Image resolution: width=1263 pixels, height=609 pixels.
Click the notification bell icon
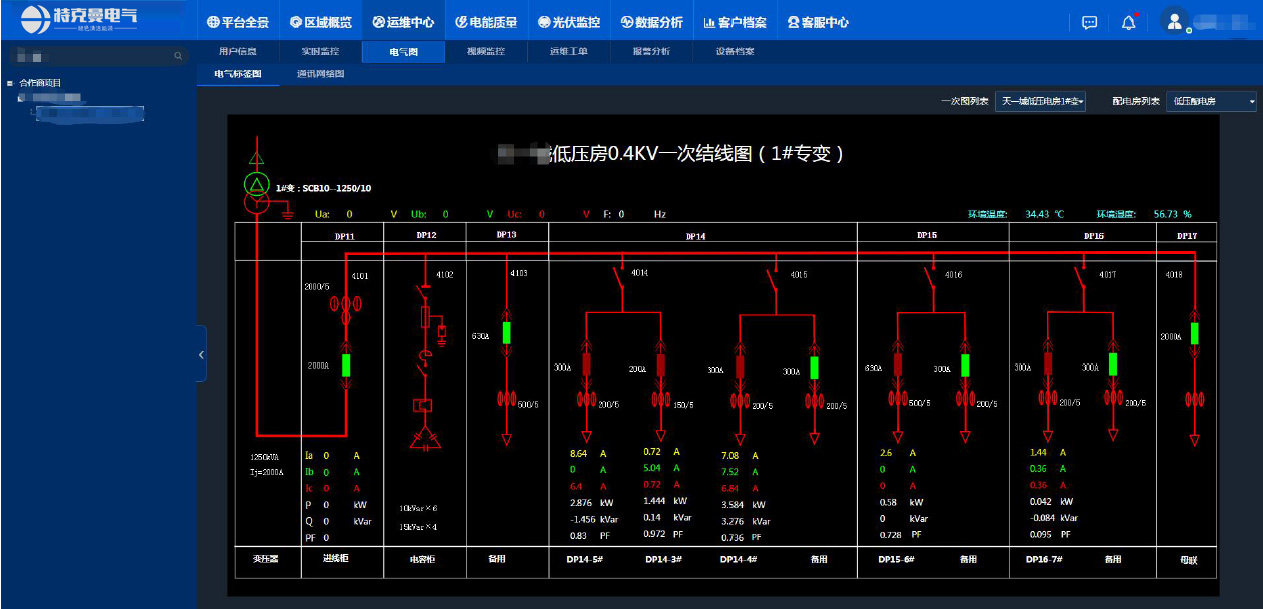point(1128,22)
